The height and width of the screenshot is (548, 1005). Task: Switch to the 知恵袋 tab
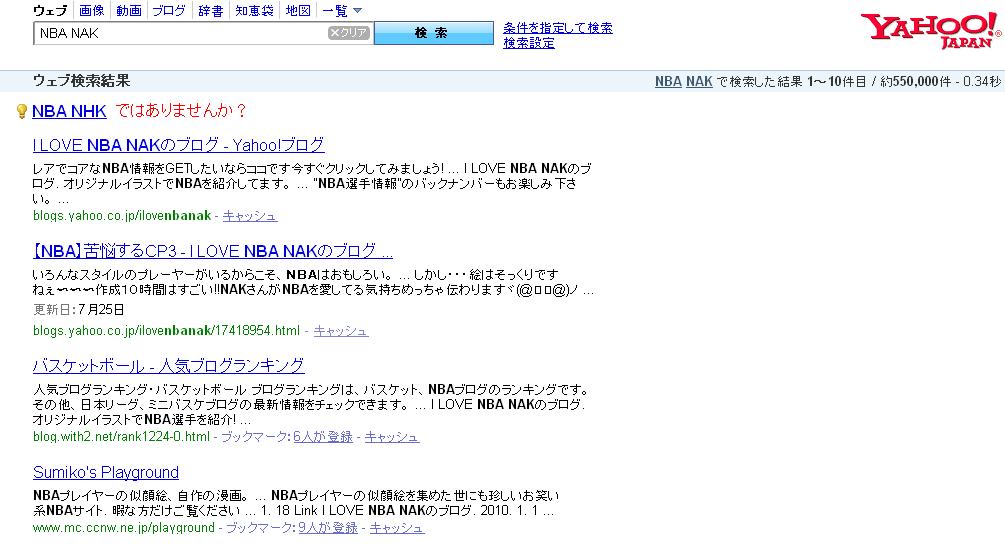(x=254, y=10)
